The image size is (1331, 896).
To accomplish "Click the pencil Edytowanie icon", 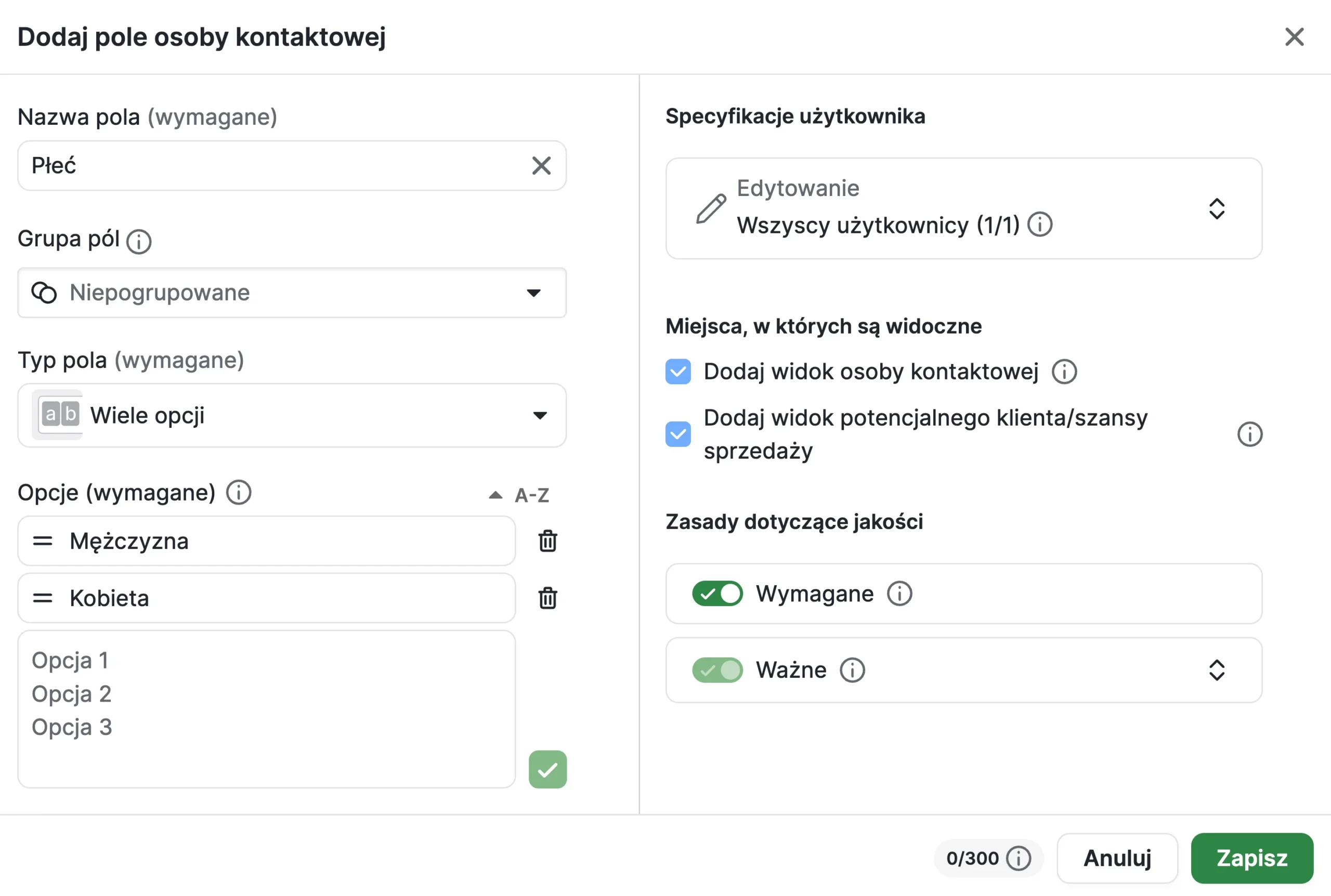I will pyautogui.click(x=711, y=208).
